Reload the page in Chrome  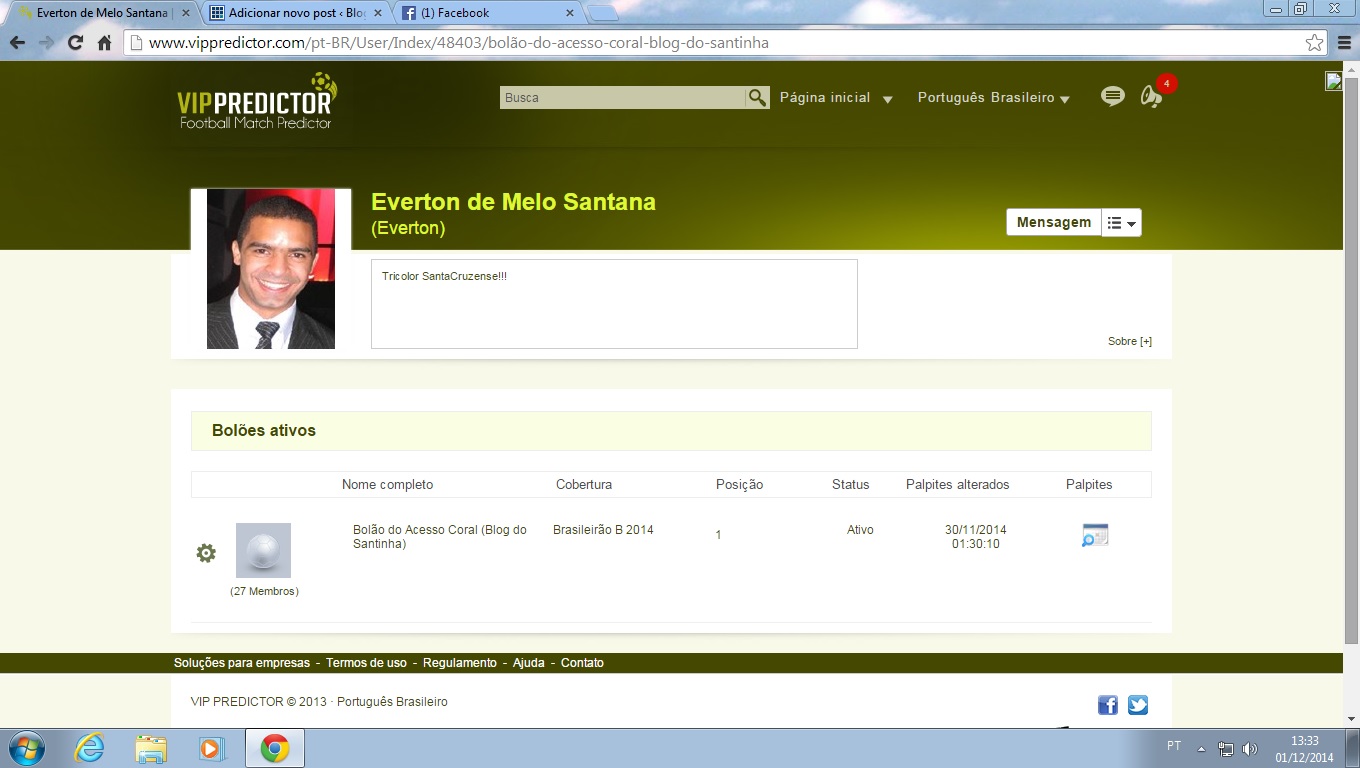tap(75, 43)
